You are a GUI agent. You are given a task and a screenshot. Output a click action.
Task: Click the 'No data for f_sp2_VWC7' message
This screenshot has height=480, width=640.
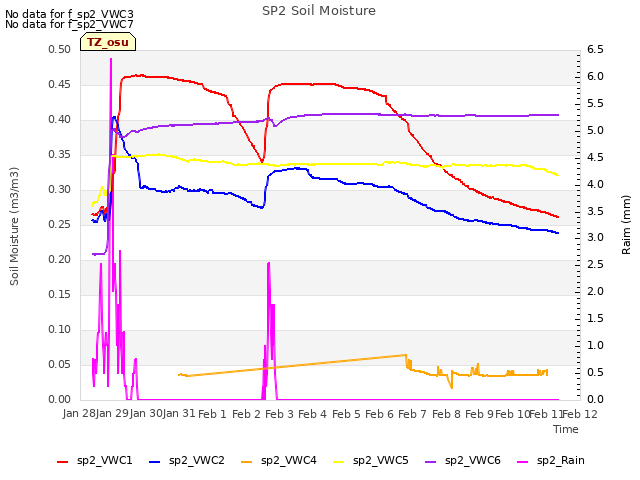coord(69,24)
